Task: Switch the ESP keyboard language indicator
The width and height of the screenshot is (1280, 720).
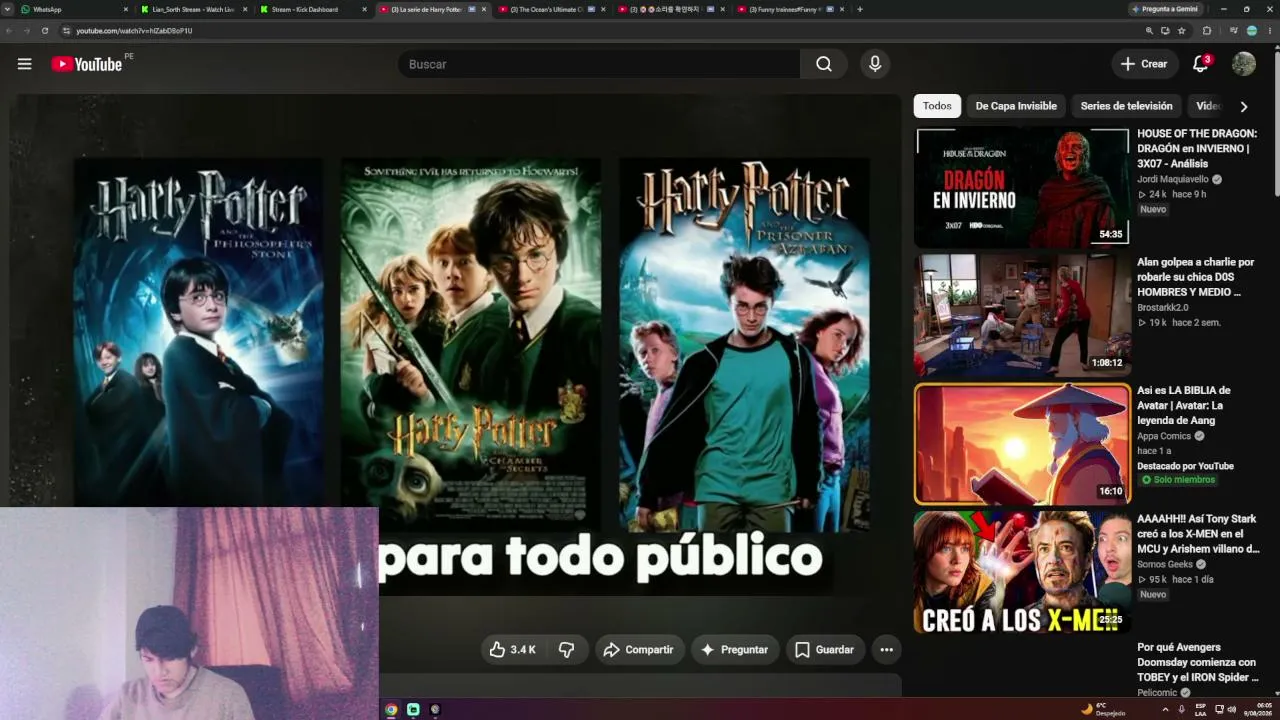Action: point(1201,709)
